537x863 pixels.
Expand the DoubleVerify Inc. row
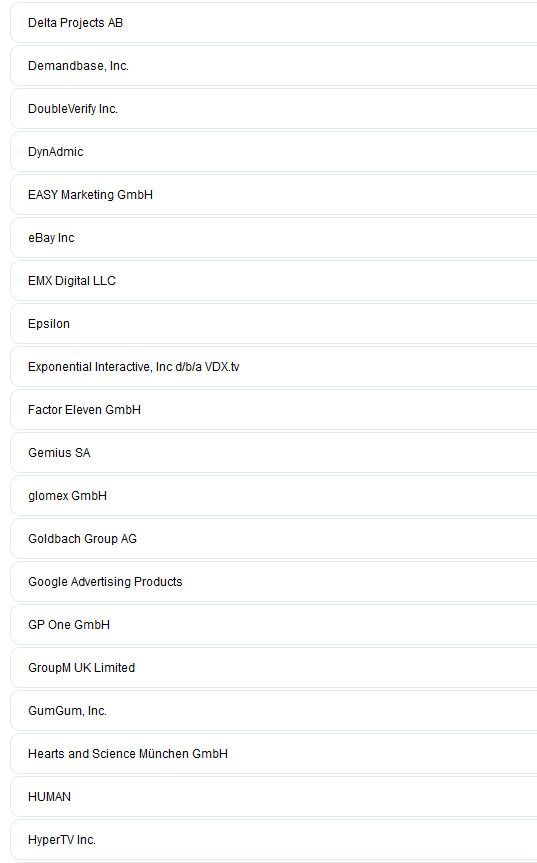point(274,108)
